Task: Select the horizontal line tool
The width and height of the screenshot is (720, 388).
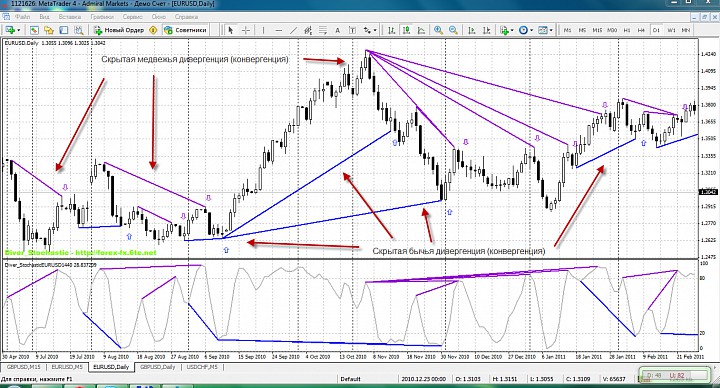Action: coord(278,30)
